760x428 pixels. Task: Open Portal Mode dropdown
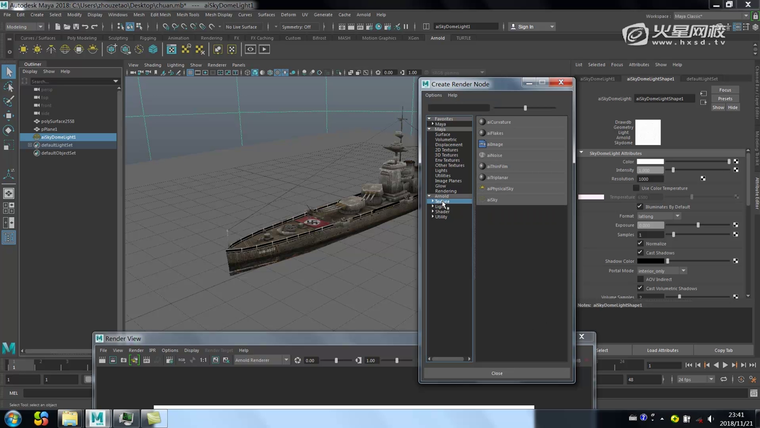pos(661,270)
